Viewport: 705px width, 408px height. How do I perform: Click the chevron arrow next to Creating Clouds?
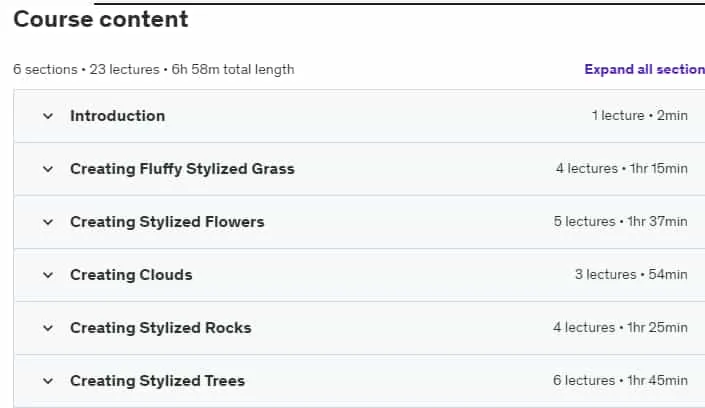click(x=48, y=275)
